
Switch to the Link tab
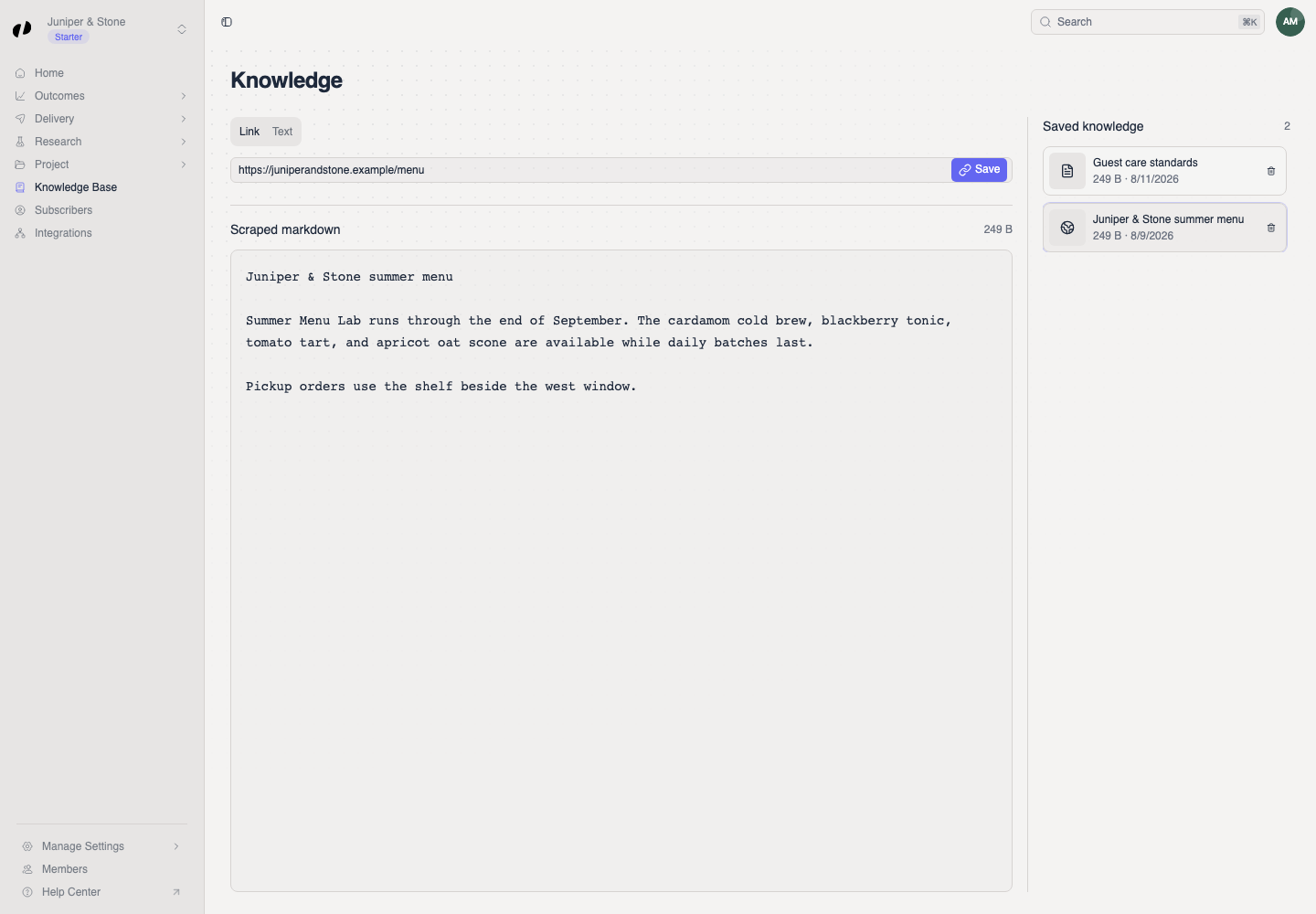(x=249, y=132)
